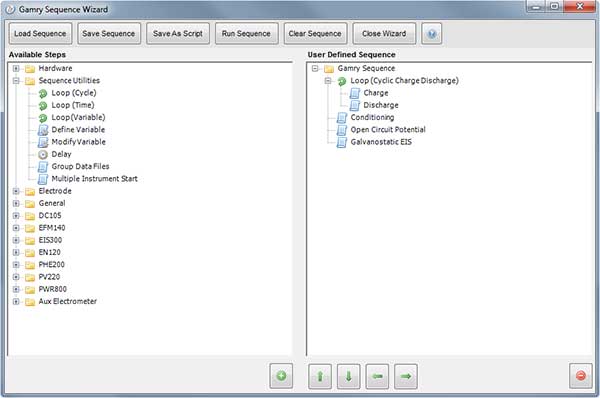600x398 pixels.
Task: Expand the PV220 folder node
Action: (16, 277)
